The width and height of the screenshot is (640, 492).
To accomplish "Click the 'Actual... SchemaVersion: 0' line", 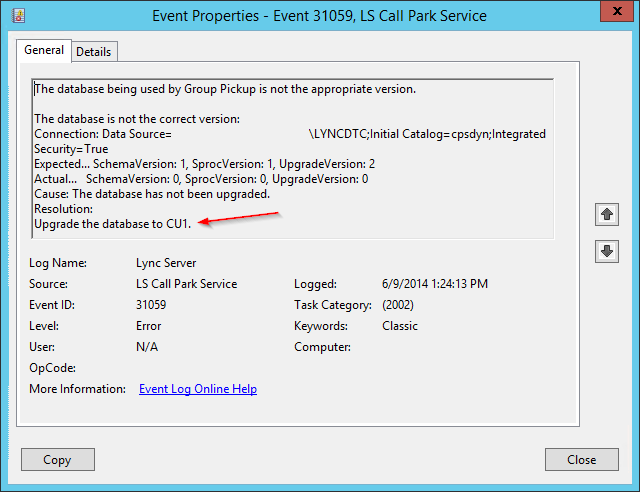I will (201, 179).
